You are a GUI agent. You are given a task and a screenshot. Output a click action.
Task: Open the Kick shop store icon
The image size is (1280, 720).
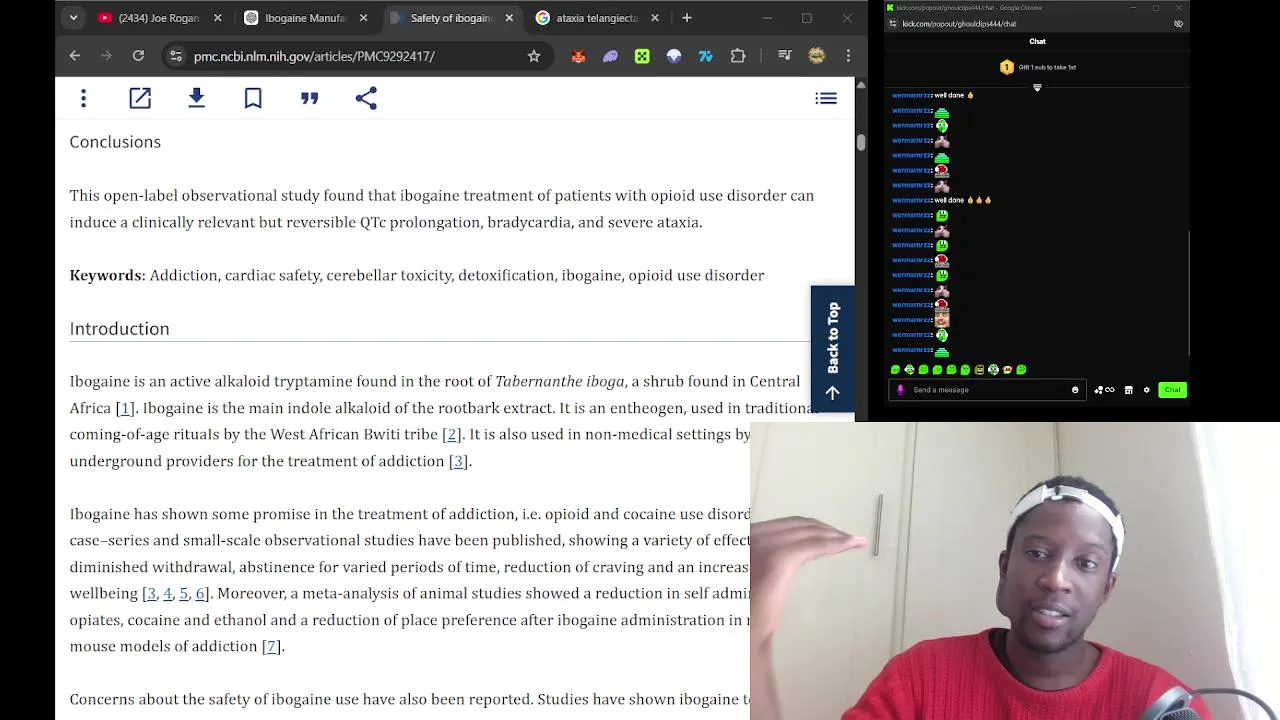pyautogui.click(x=1128, y=390)
